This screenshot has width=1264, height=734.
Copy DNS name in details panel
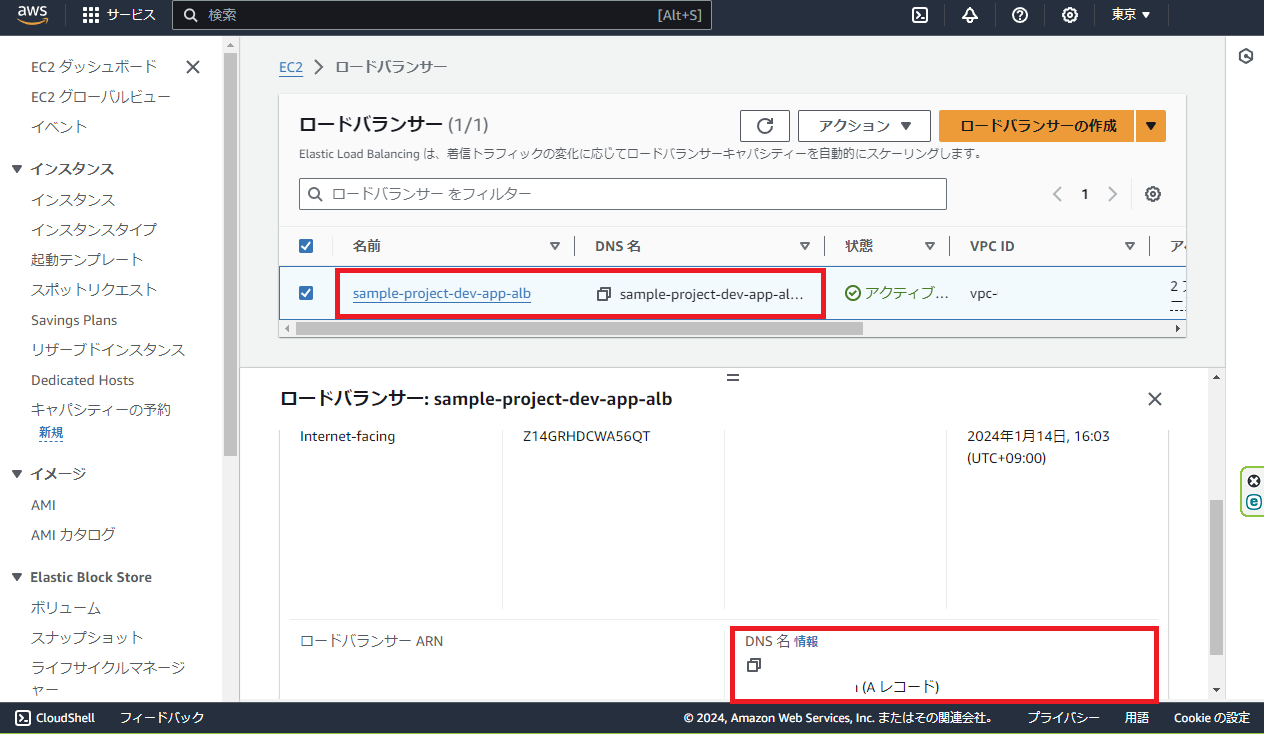[x=754, y=665]
